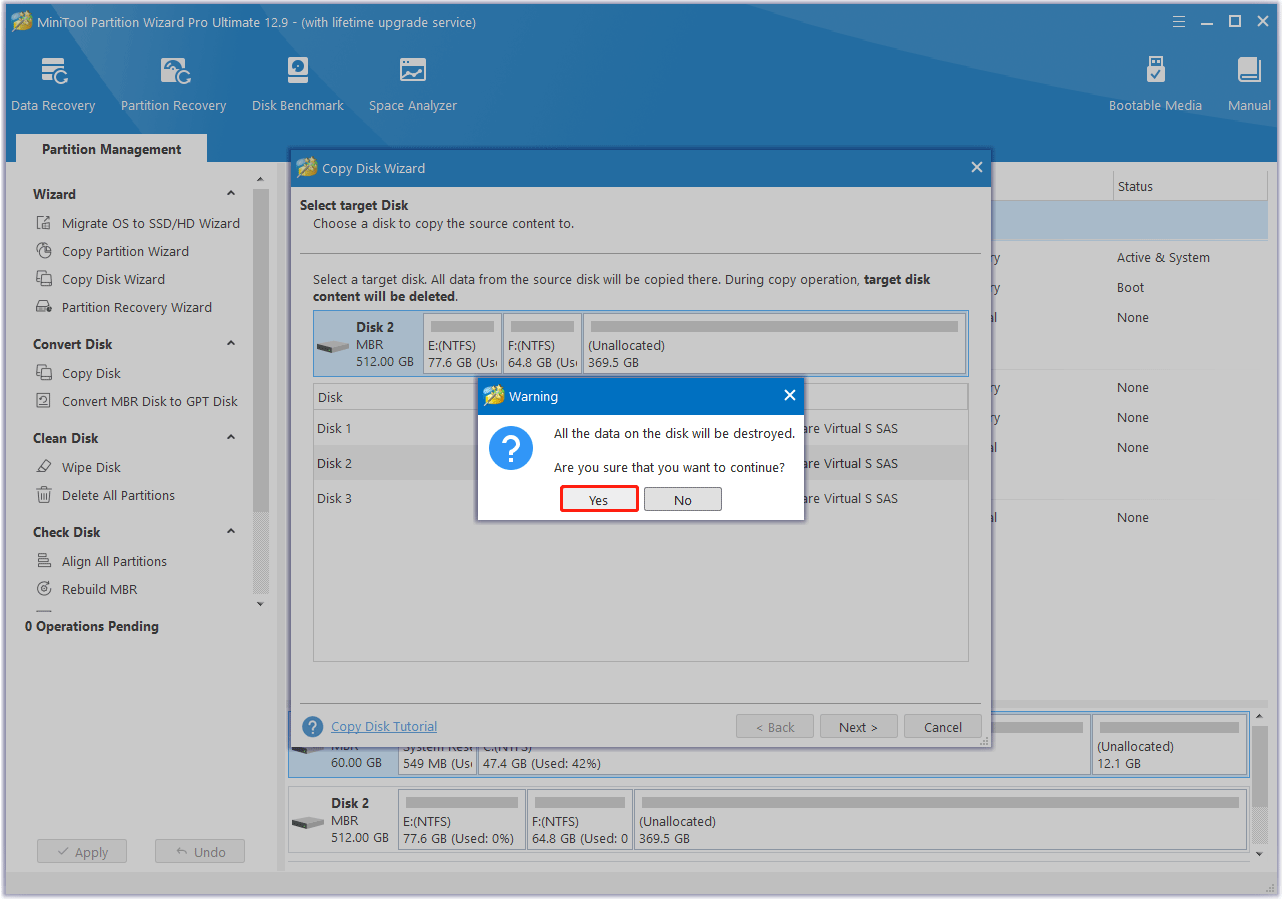Viewport: 1282px width, 899px height.
Task: Click the Copy Disk Tutorial help icon
Action: coord(312,727)
